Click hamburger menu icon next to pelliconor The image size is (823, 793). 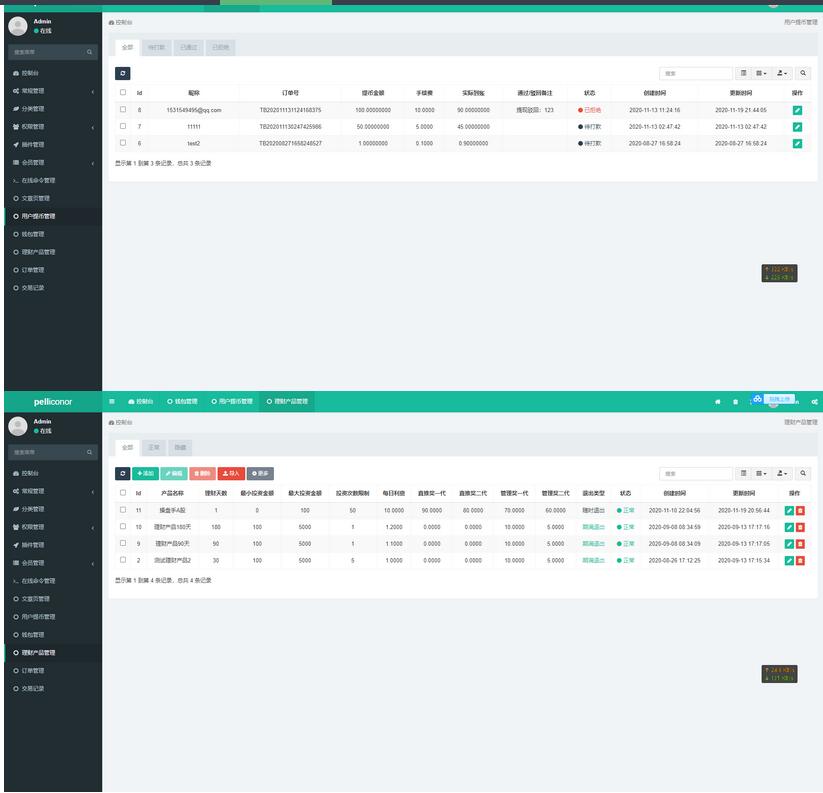112,401
